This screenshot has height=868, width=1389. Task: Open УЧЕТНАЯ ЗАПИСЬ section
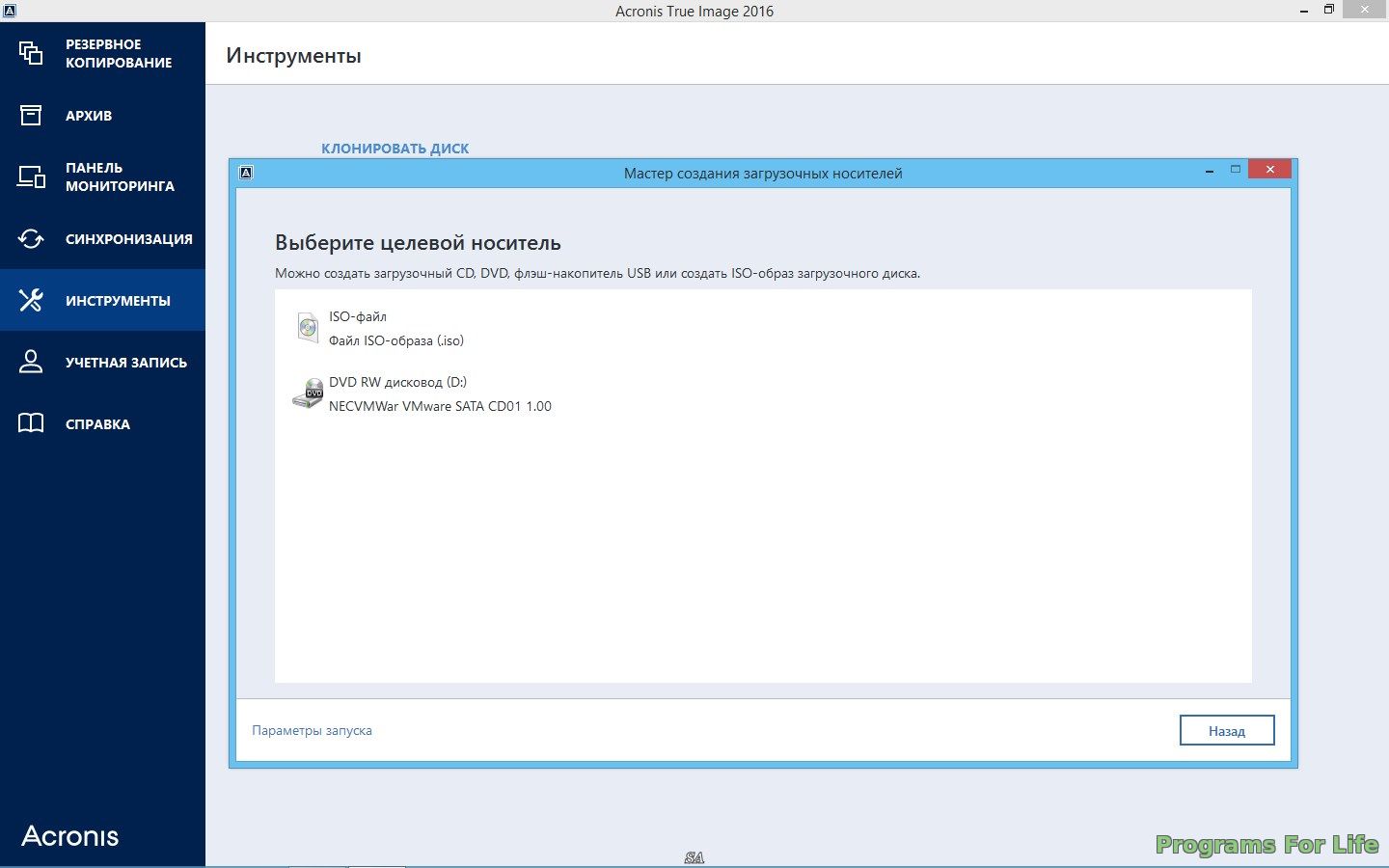[102, 362]
